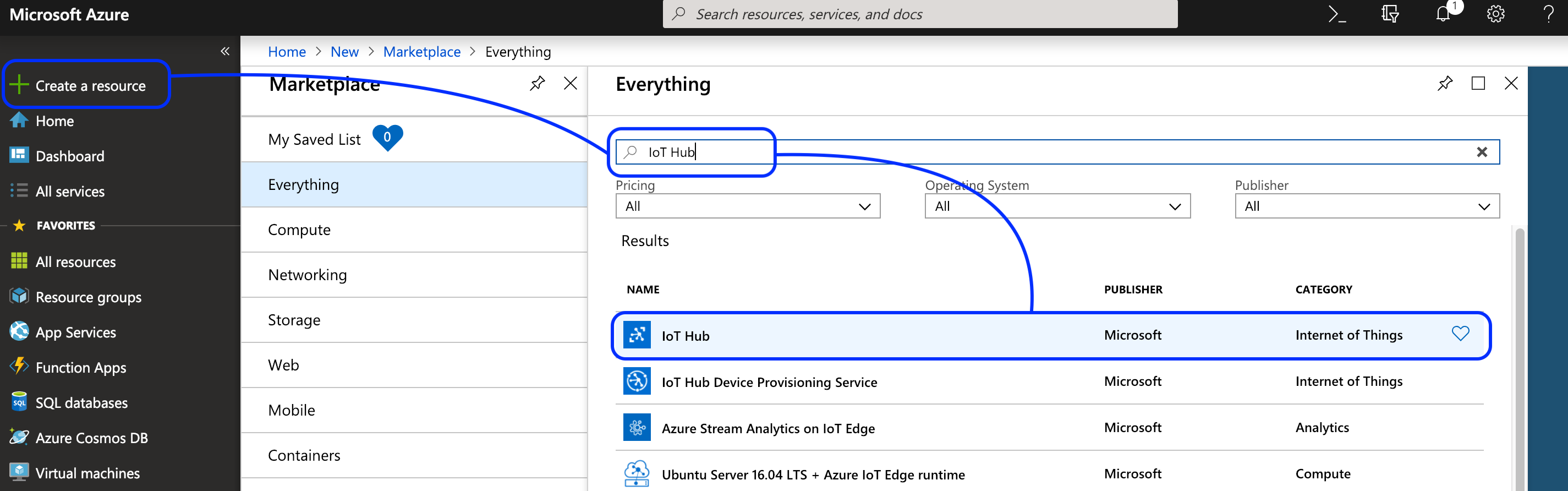Select the Containers category
Viewport: 1568px width, 491px height.
click(x=414, y=455)
